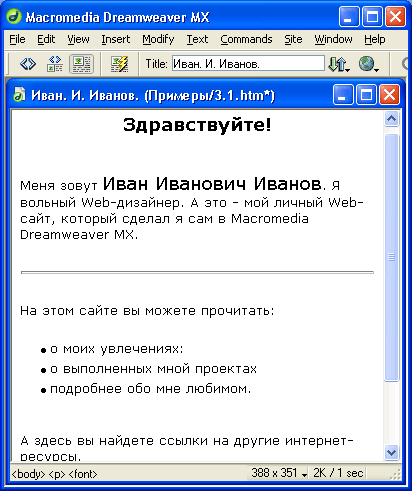The image size is (412, 491).
Task: Toggle Live Data View lightning icon
Action: [119, 63]
